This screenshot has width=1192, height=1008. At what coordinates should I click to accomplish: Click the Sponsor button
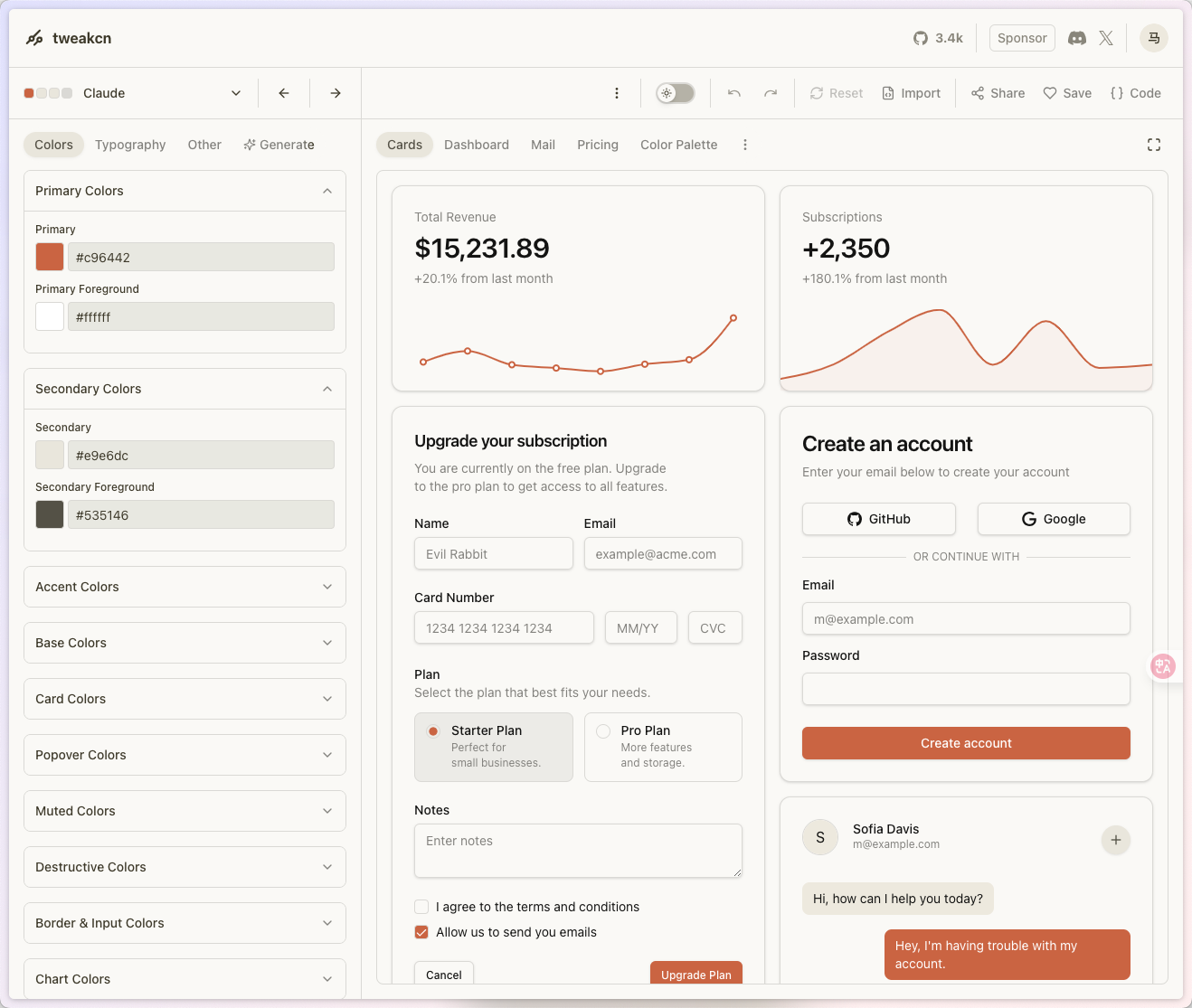click(1022, 38)
